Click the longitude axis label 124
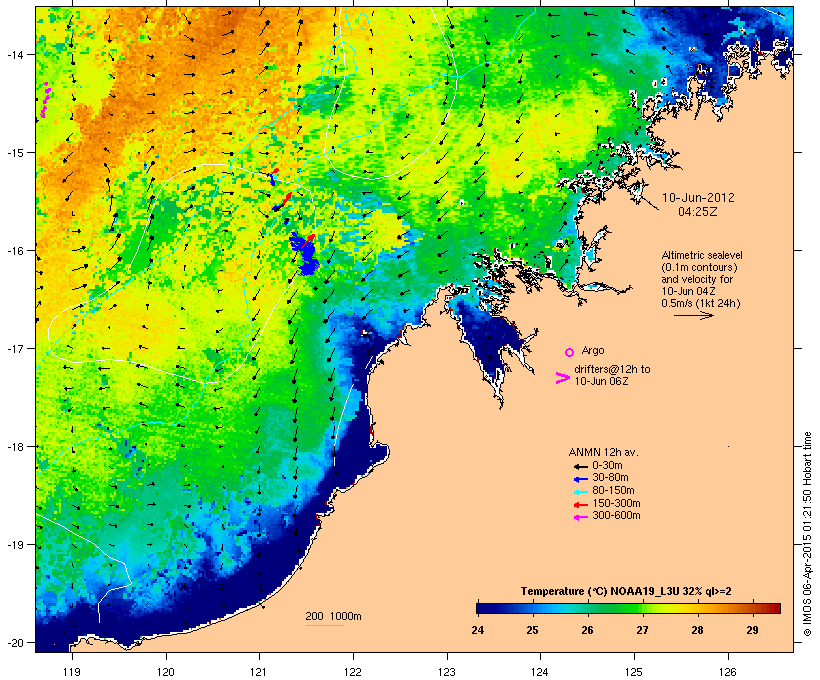The height and width of the screenshot is (680, 820). point(540,672)
